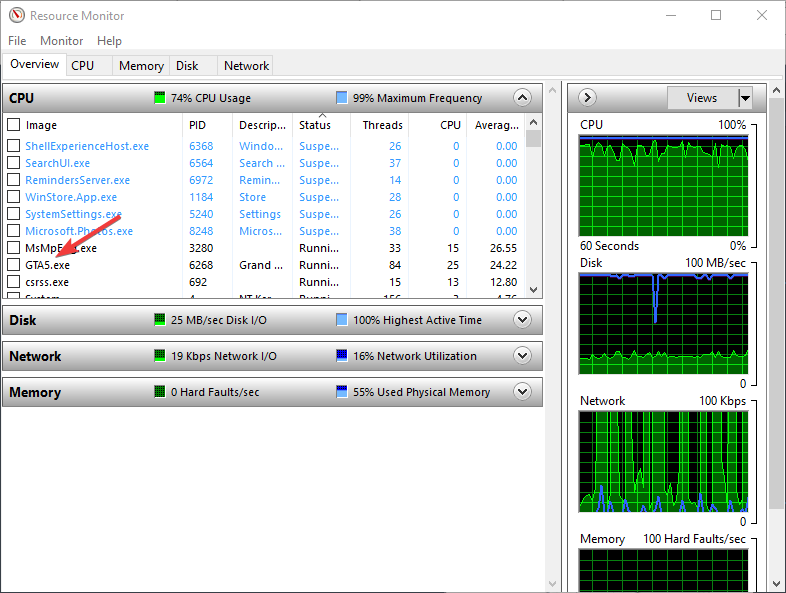
Task: Click the Memory section header bar
Action: [x=272, y=391]
